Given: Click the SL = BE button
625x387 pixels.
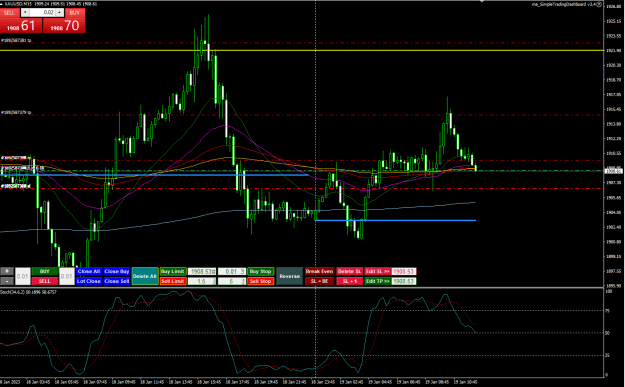Looking at the screenshot, I should point(319,281).
